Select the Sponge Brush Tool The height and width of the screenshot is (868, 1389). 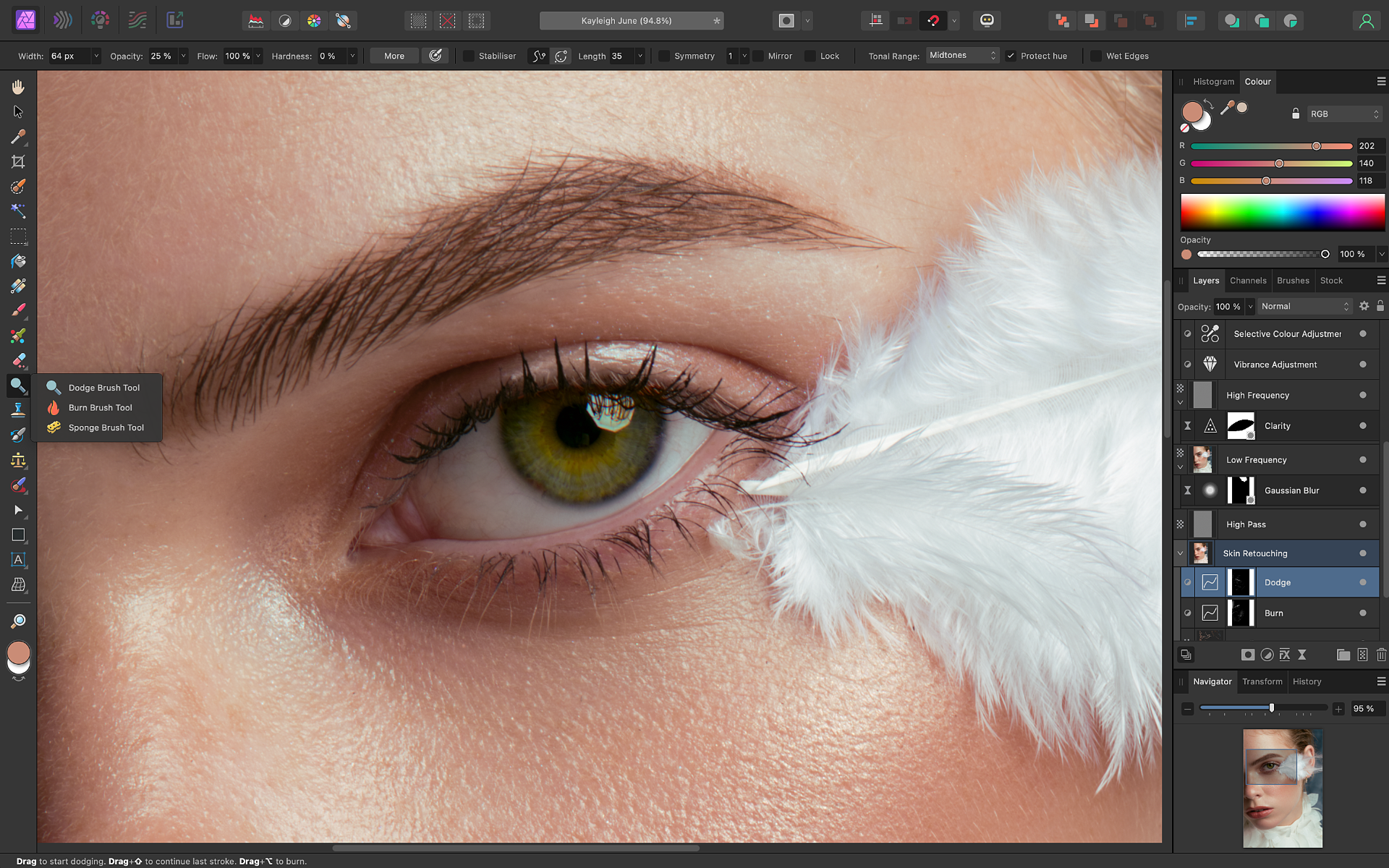105,427
